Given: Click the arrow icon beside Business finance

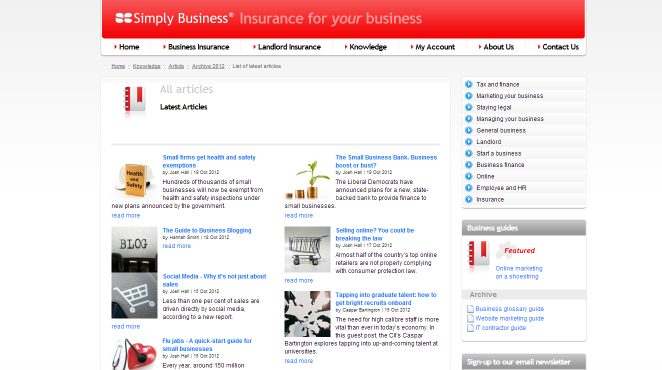Looking at the screenshot, I should 469,165.
